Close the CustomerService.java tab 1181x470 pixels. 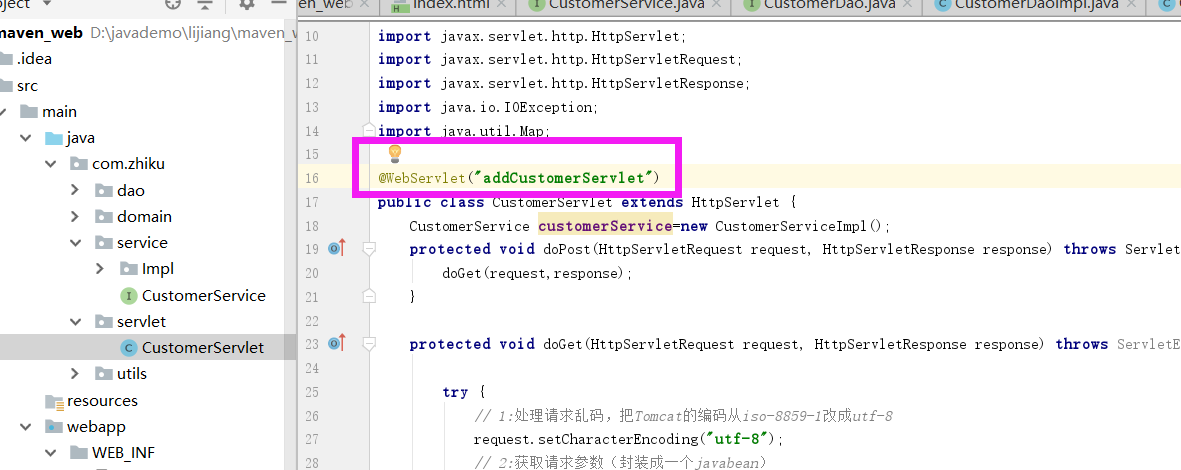coord(716,4)
